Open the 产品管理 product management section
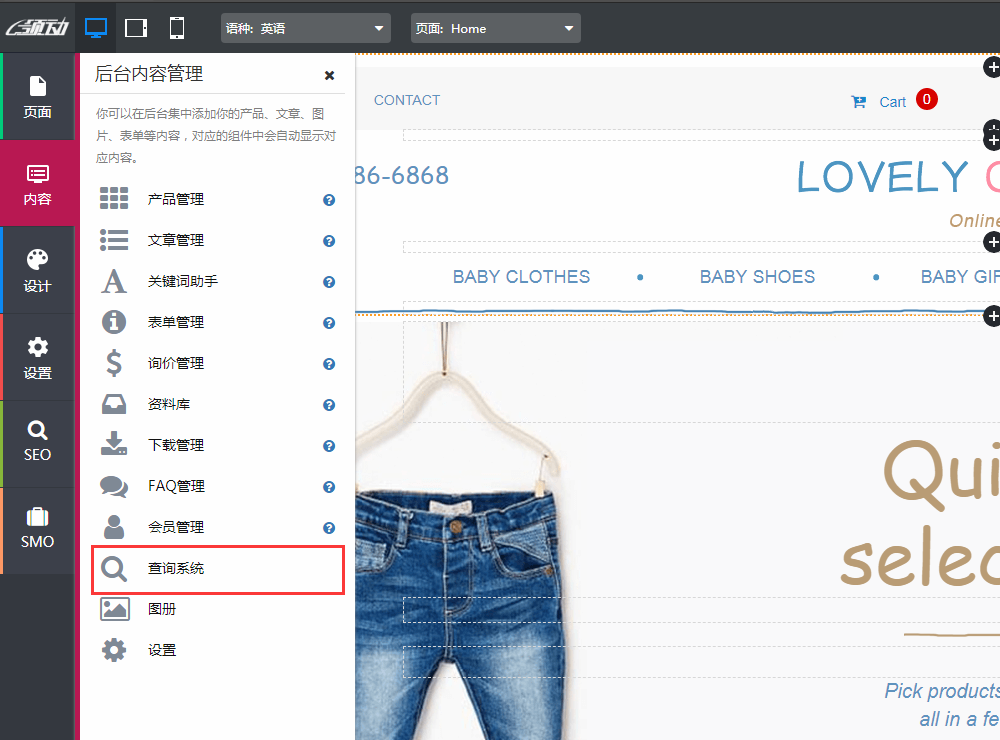 pos(176,200)
